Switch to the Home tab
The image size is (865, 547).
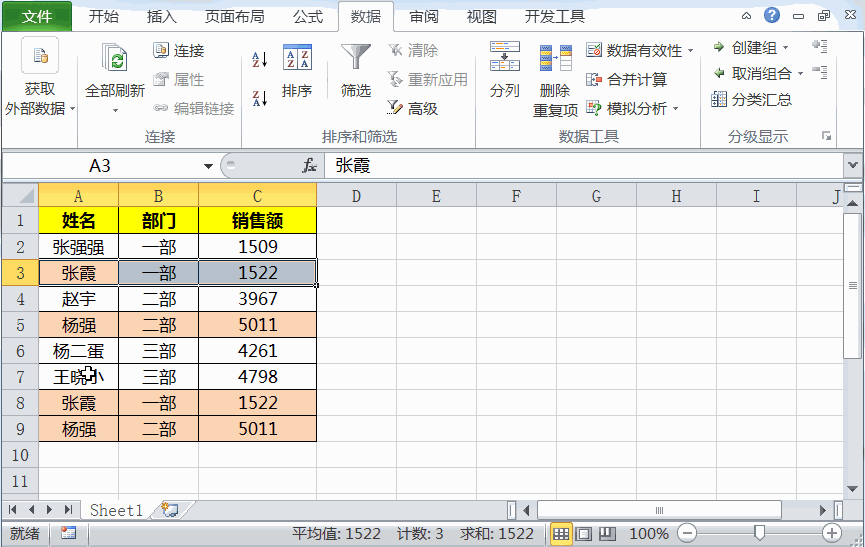click(x=104, y=17)
